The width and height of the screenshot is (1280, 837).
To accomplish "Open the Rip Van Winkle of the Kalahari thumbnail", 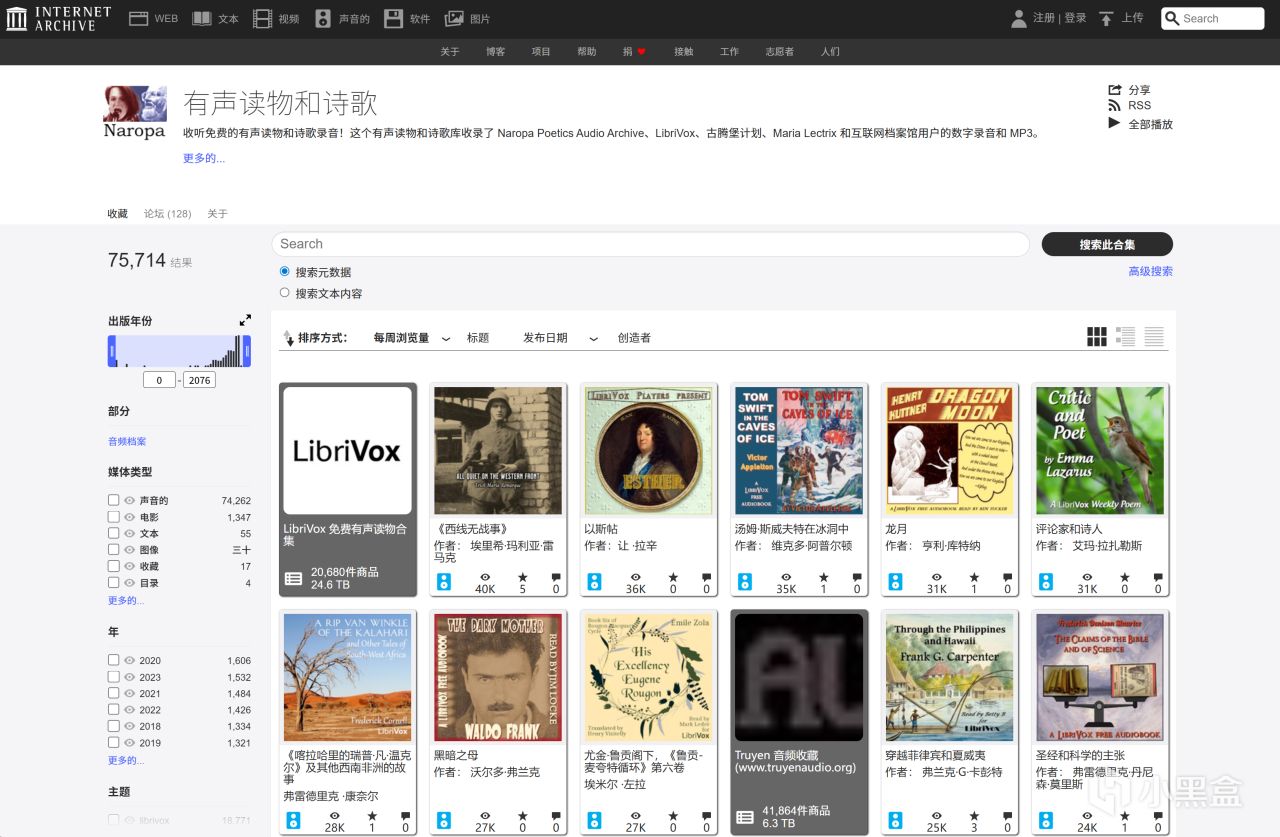I will [347, 677].
